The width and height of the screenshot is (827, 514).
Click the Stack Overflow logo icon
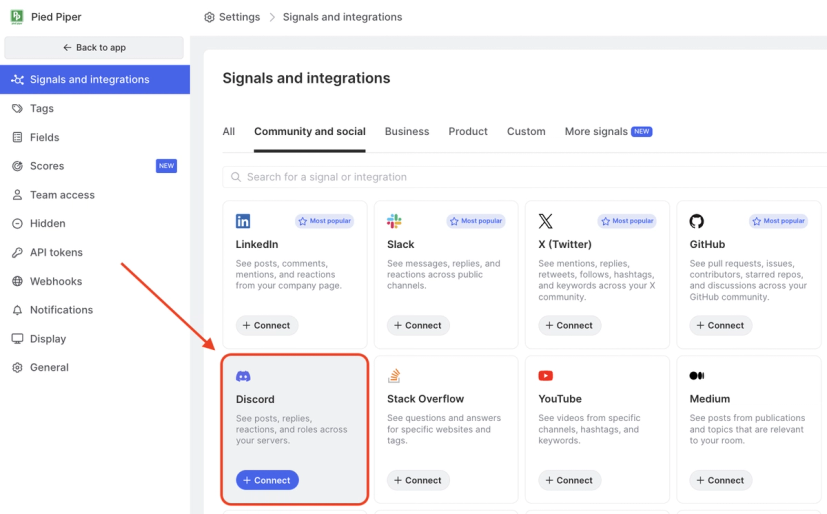pos(394,375)
